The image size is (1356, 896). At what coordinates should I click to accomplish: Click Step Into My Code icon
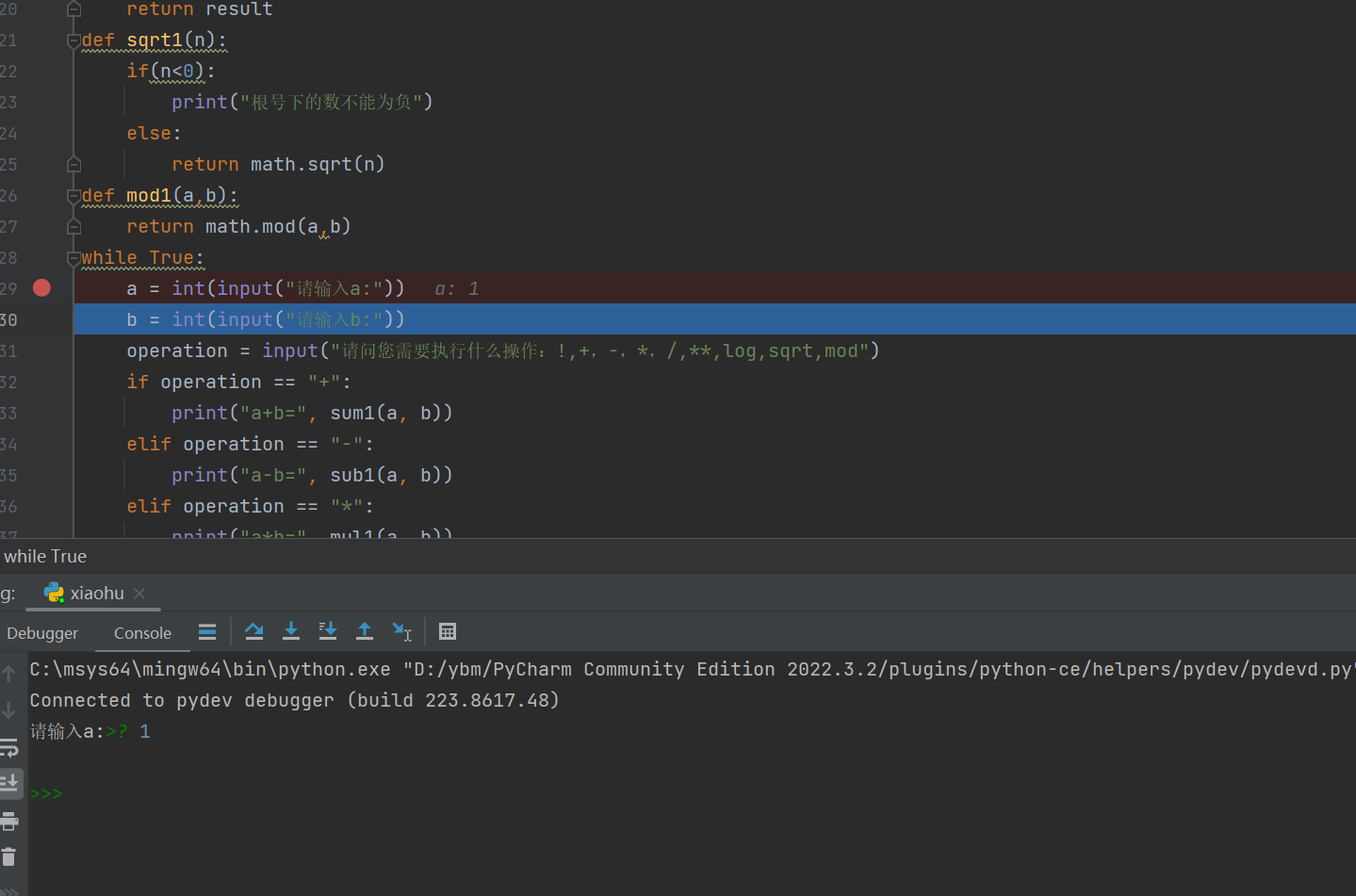point(328,631)
